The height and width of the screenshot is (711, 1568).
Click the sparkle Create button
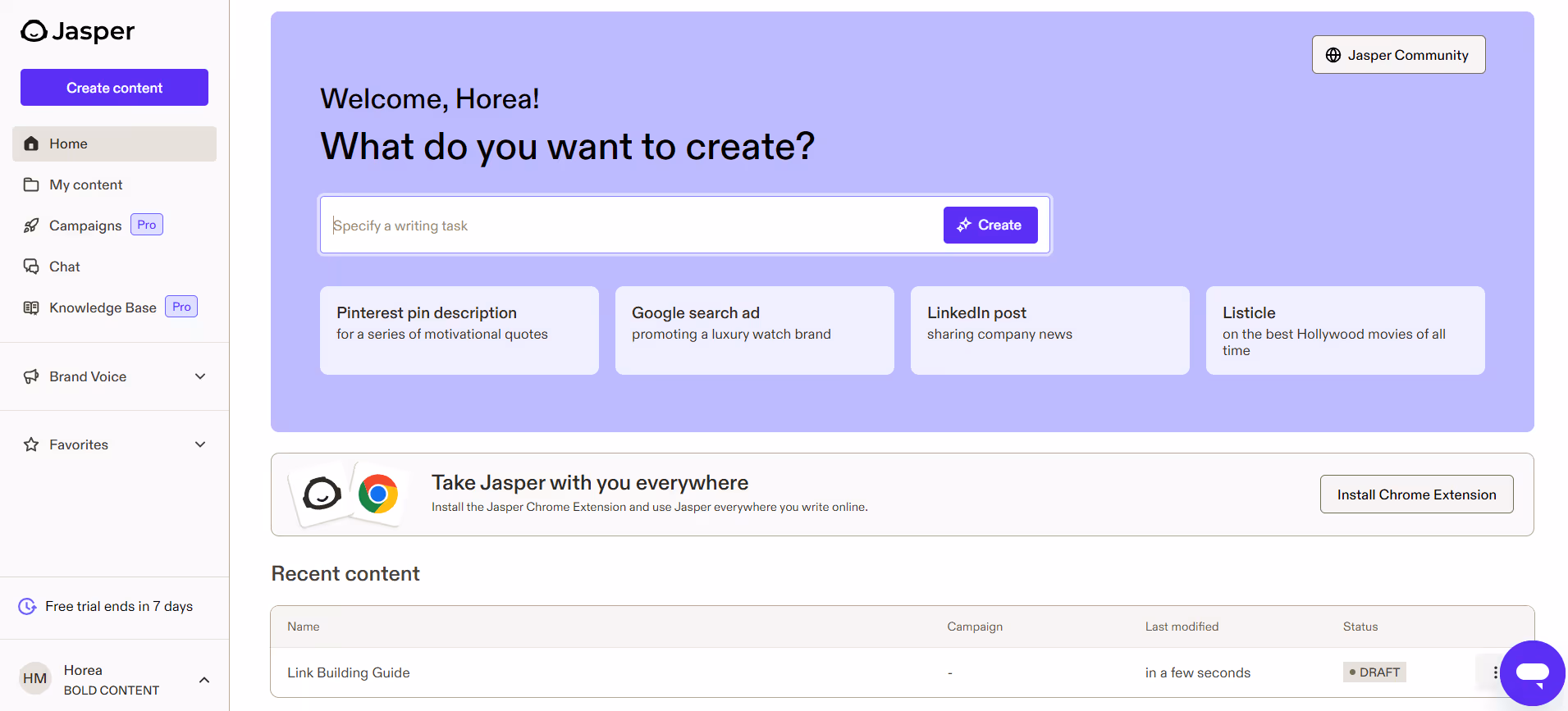tap(990, 225)
